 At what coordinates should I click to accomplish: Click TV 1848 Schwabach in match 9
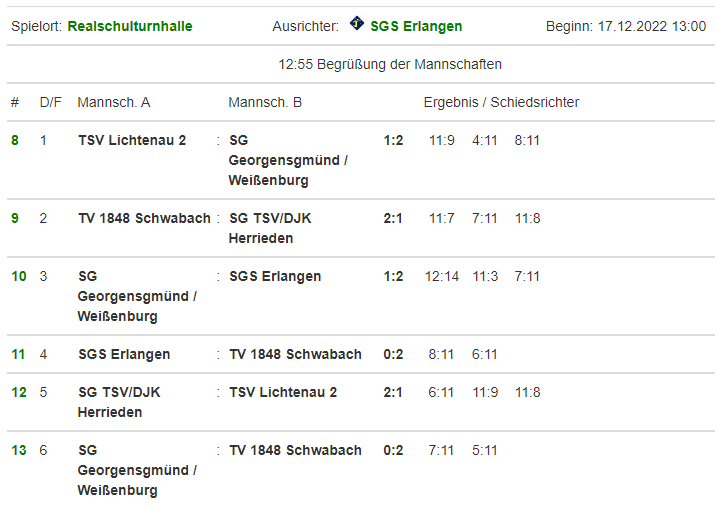pyautogui.click(x=144, y=218)
